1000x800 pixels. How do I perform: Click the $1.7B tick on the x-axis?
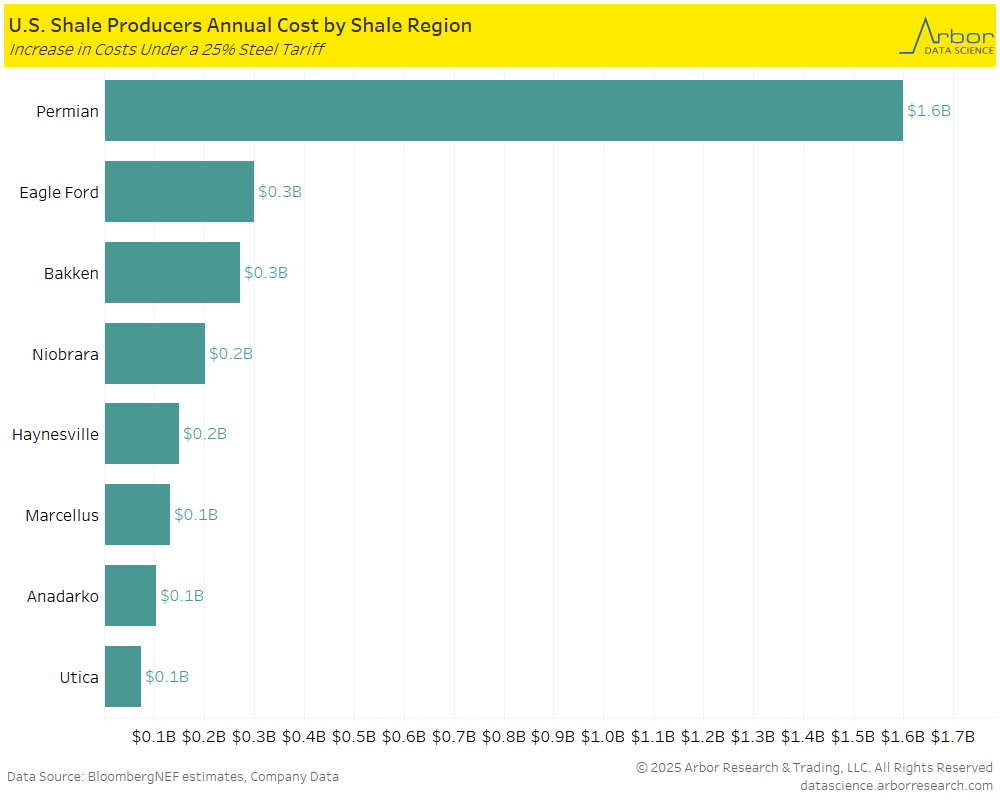(x=952, y=737)
